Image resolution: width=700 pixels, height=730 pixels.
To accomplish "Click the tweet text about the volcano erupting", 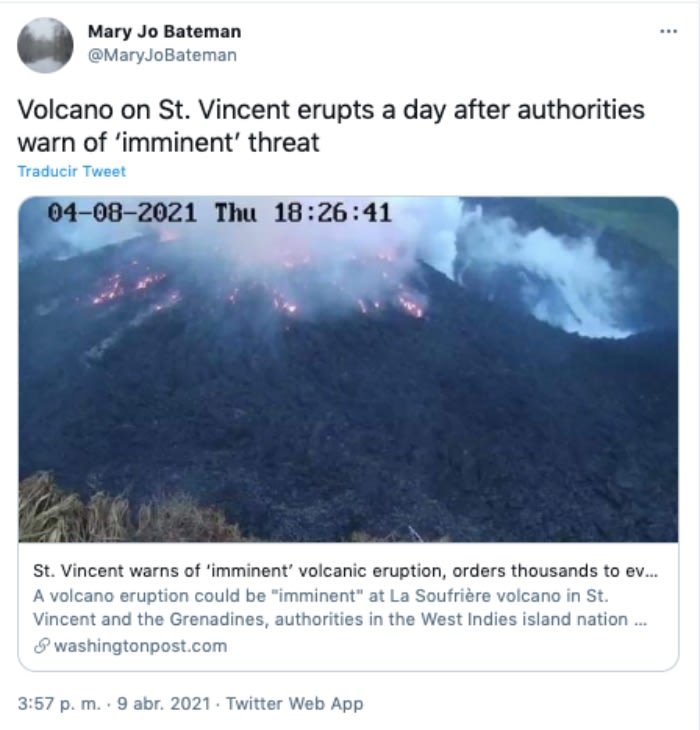I will click(x=331, y=126).
